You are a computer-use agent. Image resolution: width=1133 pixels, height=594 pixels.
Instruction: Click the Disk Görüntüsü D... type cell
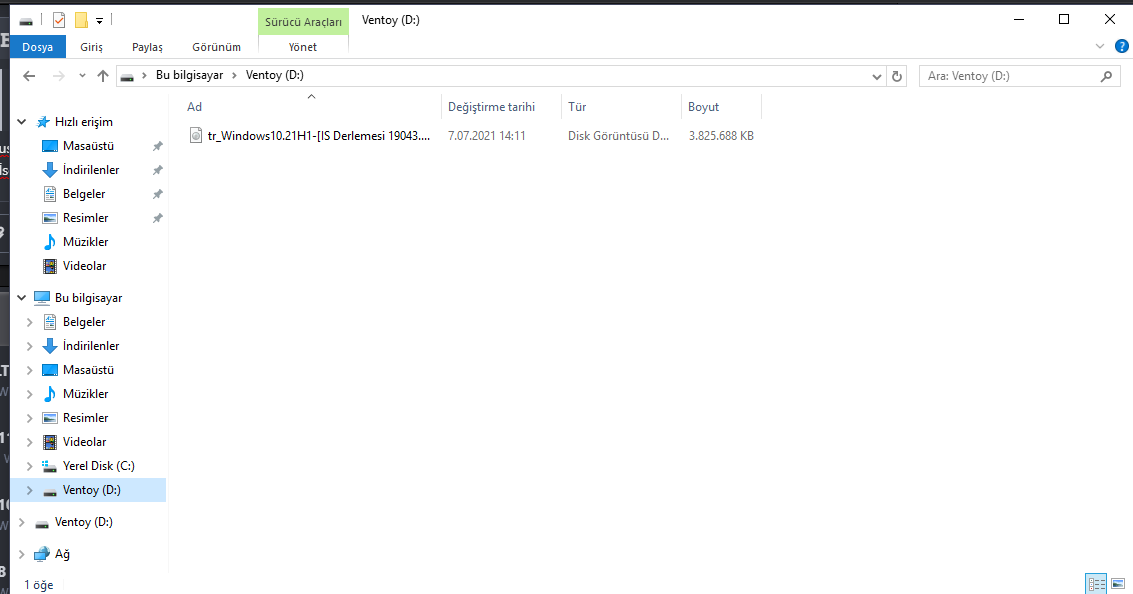click(619, 136)
